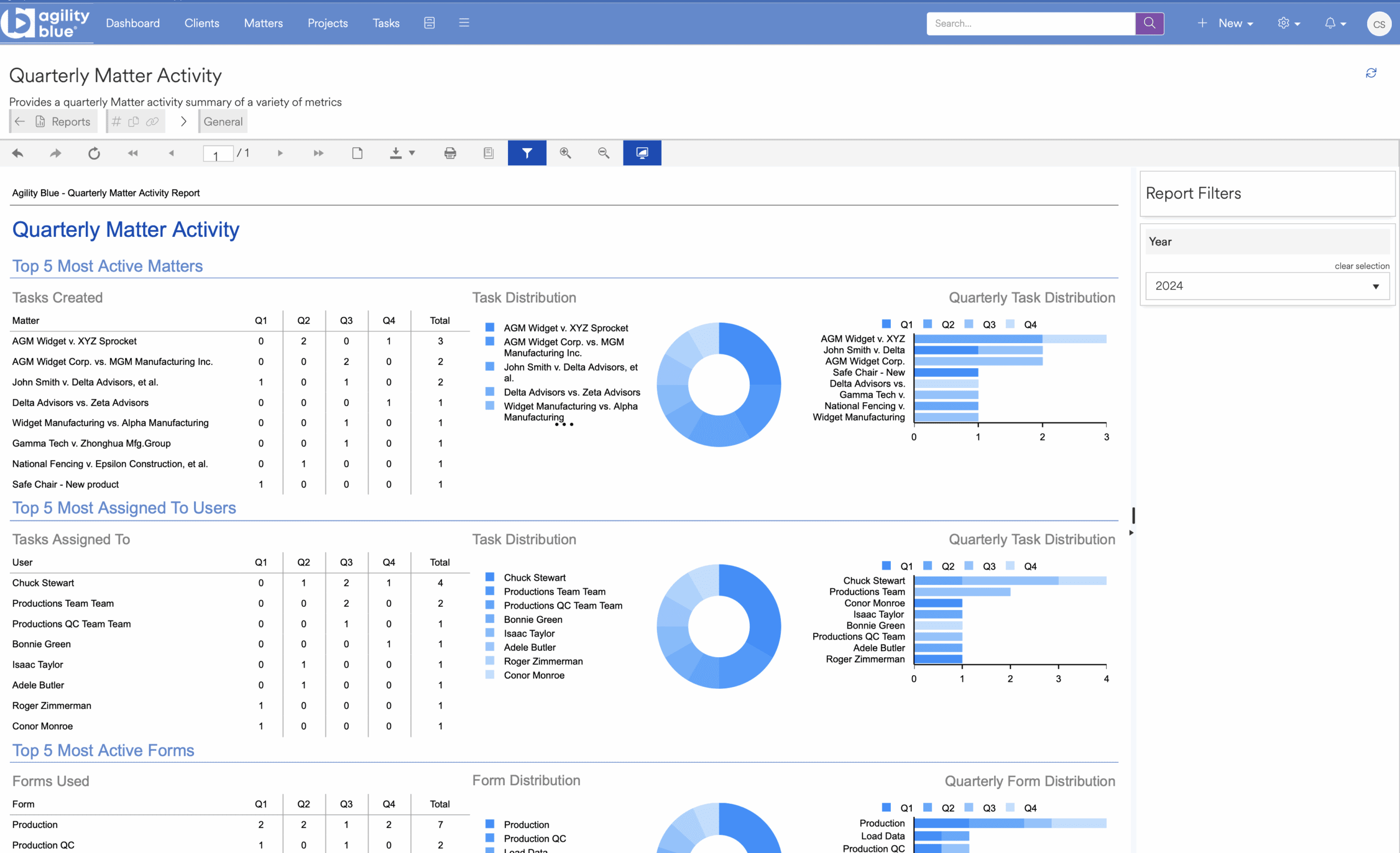Image resolution: width=1400 pixels, height=853 pixels.
Task: Expand the export download dropdown arrow
Action: (x=412, y=153)
